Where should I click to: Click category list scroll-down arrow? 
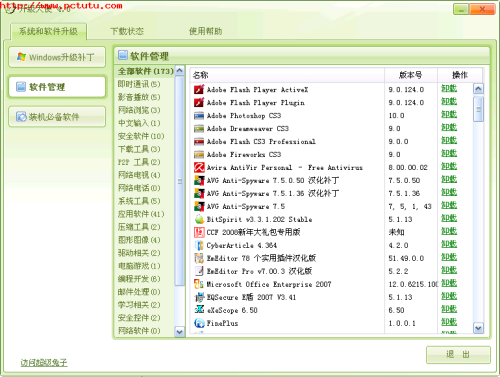180,332
